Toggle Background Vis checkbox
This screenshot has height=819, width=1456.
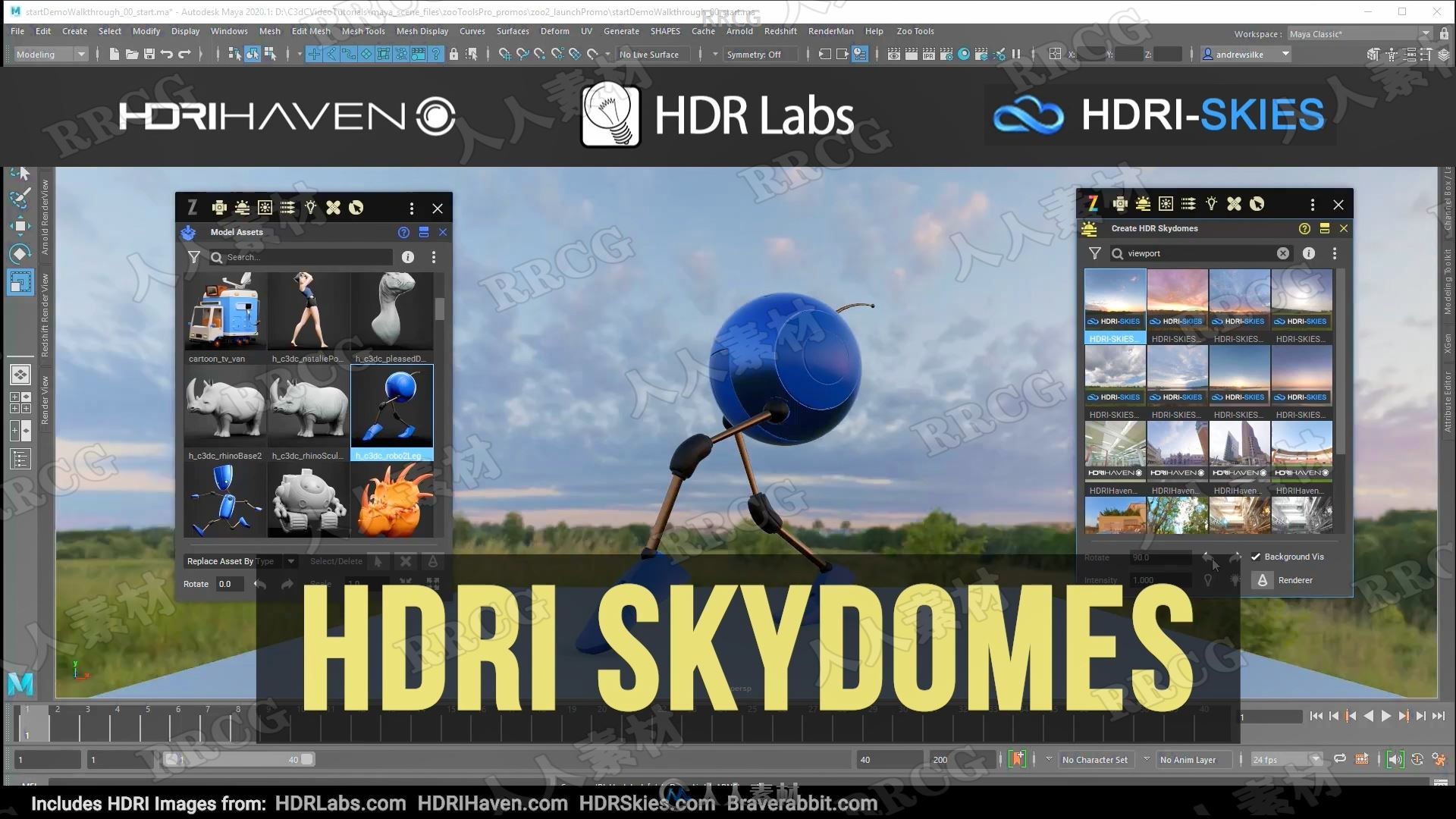click(1256, 557)
